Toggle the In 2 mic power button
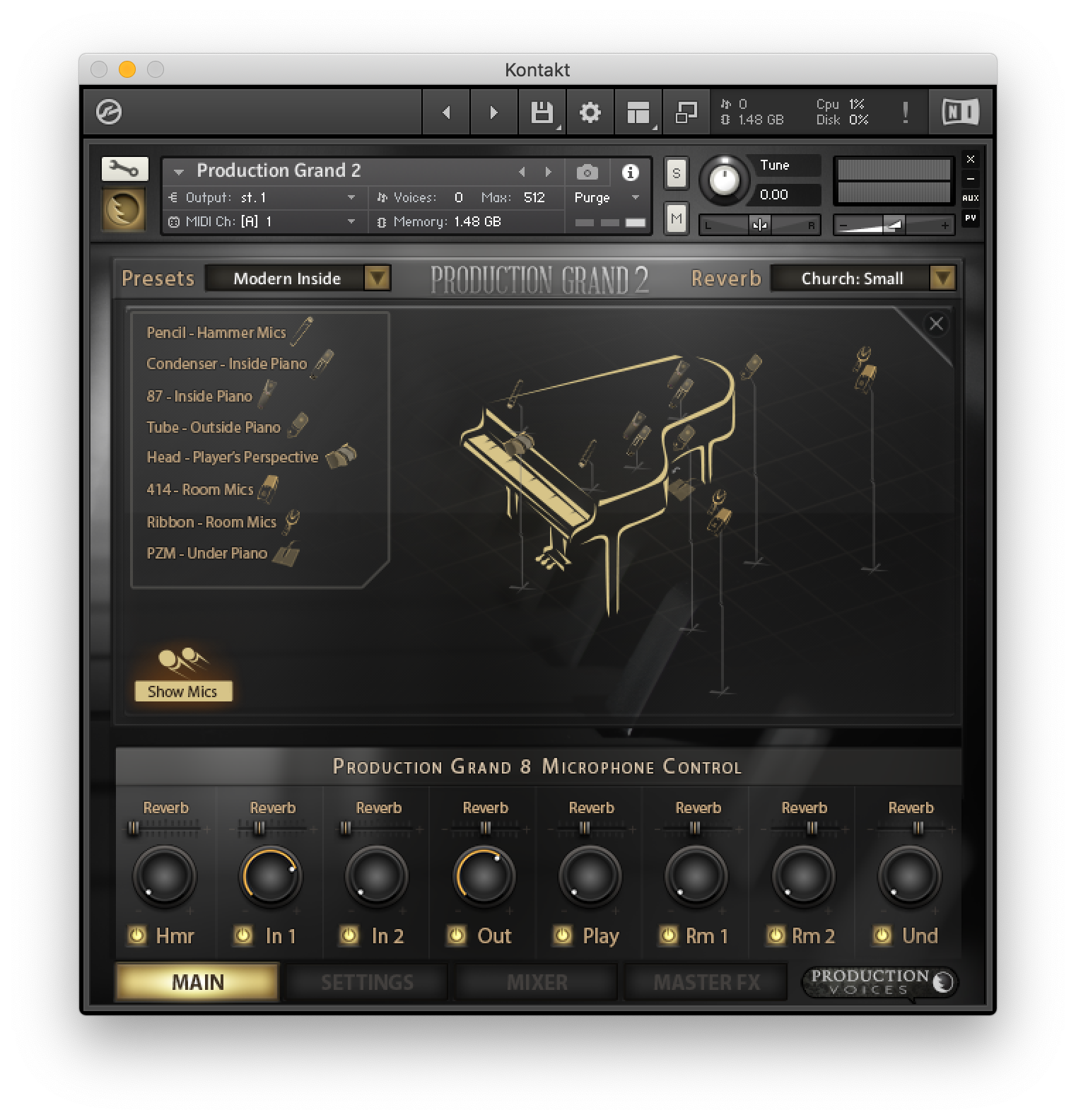The width and height of the screenshot is (1076, 1120). [349, 935]
